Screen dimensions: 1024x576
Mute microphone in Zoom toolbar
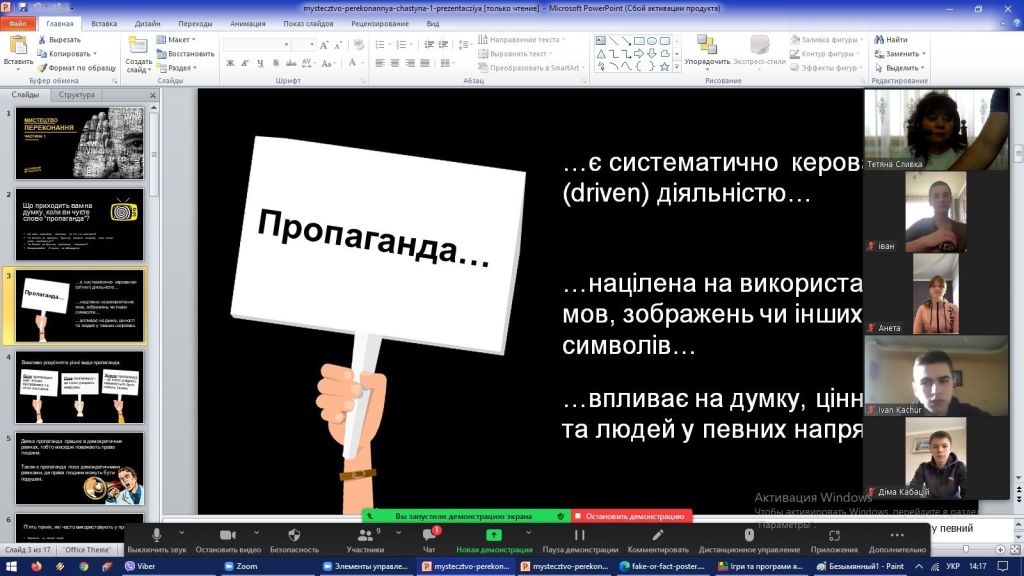tap(157, 540)
